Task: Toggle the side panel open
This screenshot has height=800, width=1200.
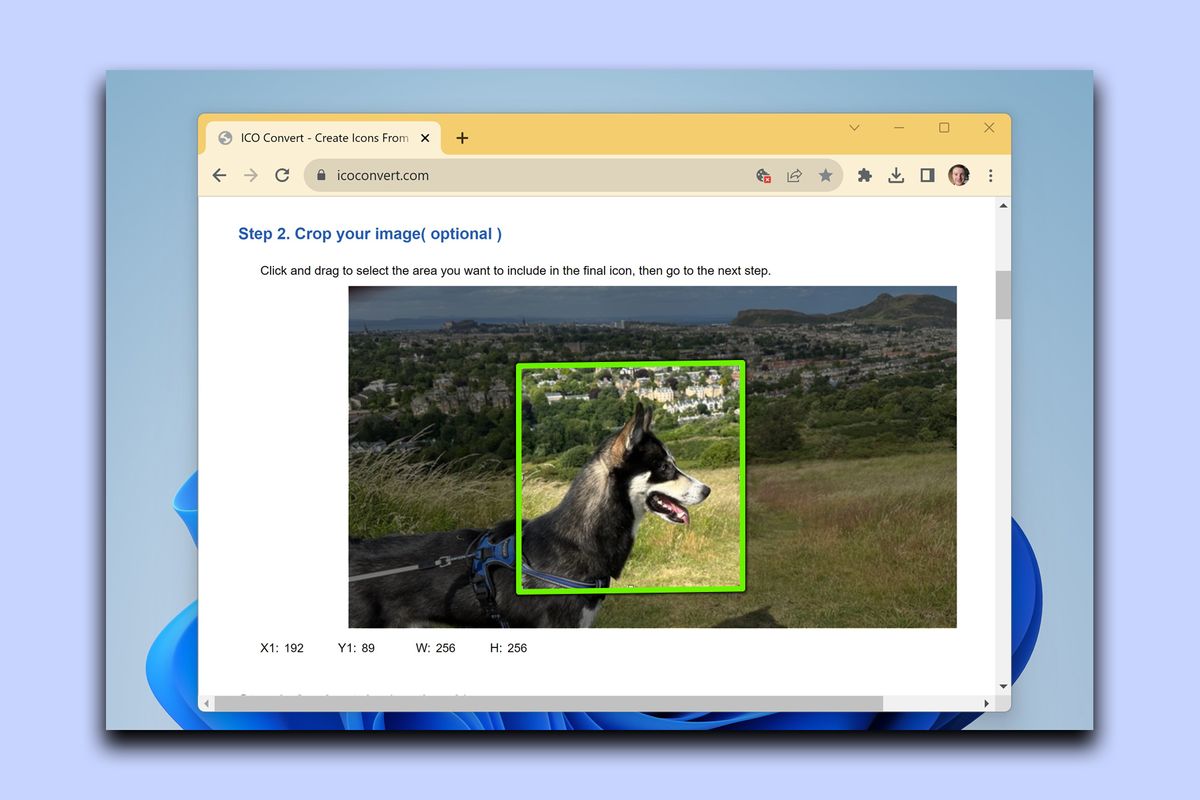Action: 927,175
